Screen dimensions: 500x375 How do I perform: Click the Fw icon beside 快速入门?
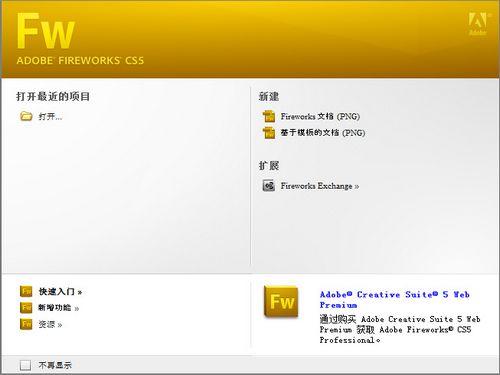coord(26,291)
